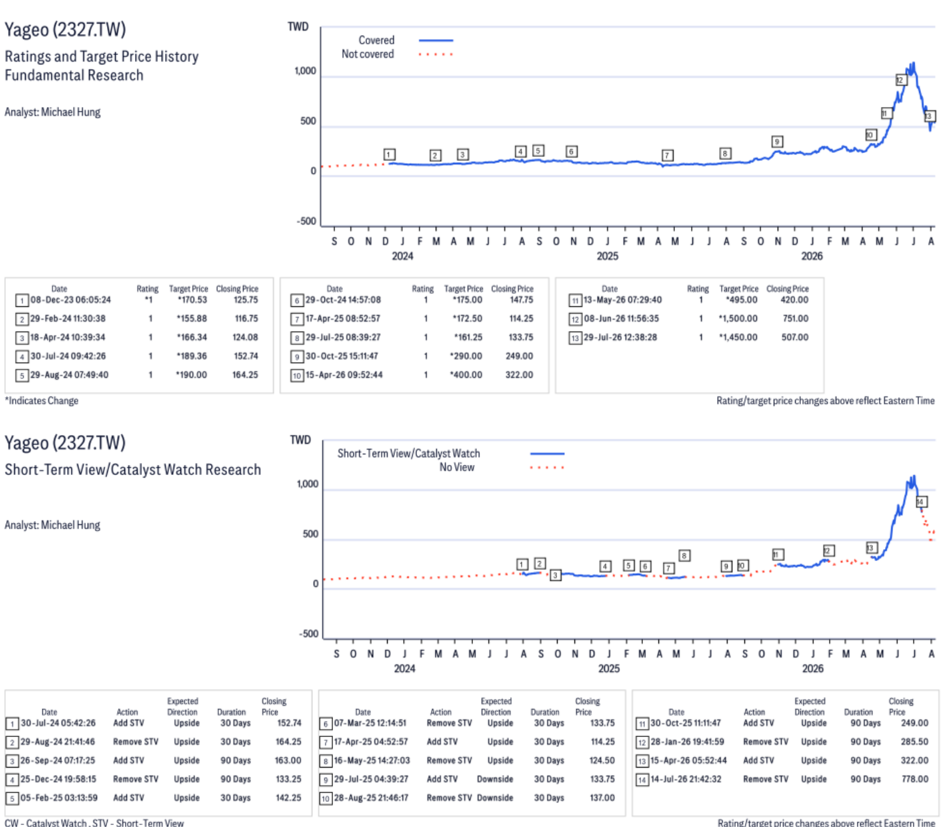Screen dimensions: 941x827
Task: Click date "29-Oct-24 14:57:08"
Action: click(x=343, y=300)
